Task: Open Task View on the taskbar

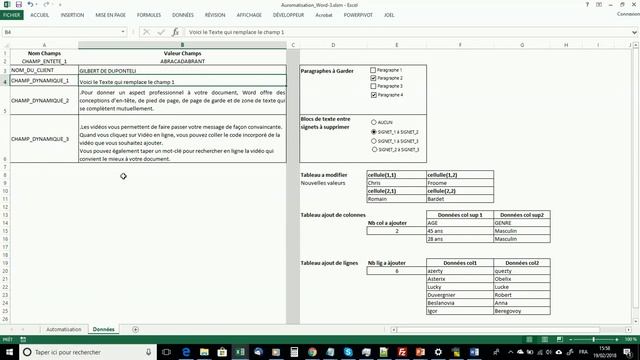Action: [x=166, y=352]
